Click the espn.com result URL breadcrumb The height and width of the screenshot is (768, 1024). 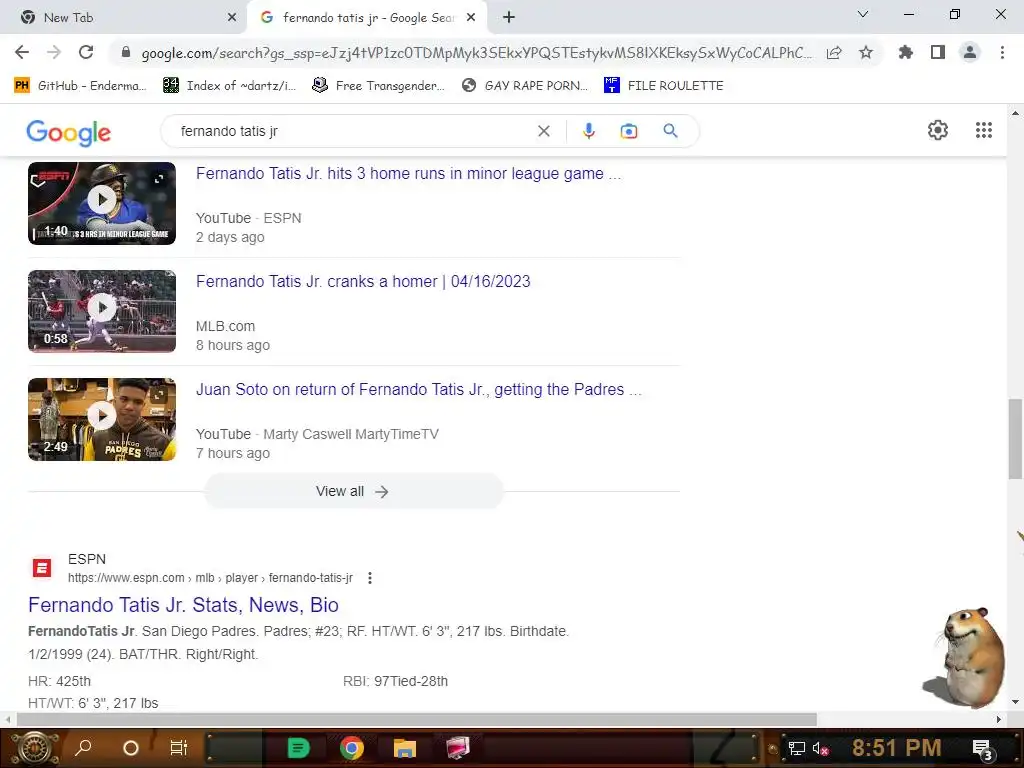(x=210, y=578)
